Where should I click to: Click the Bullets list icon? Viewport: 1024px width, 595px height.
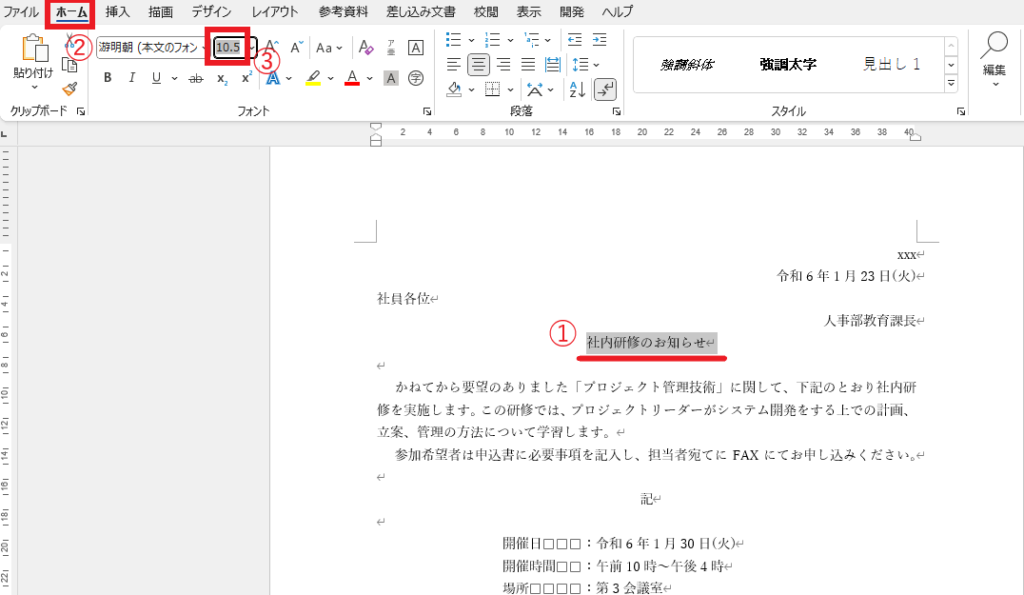(453, 40)
